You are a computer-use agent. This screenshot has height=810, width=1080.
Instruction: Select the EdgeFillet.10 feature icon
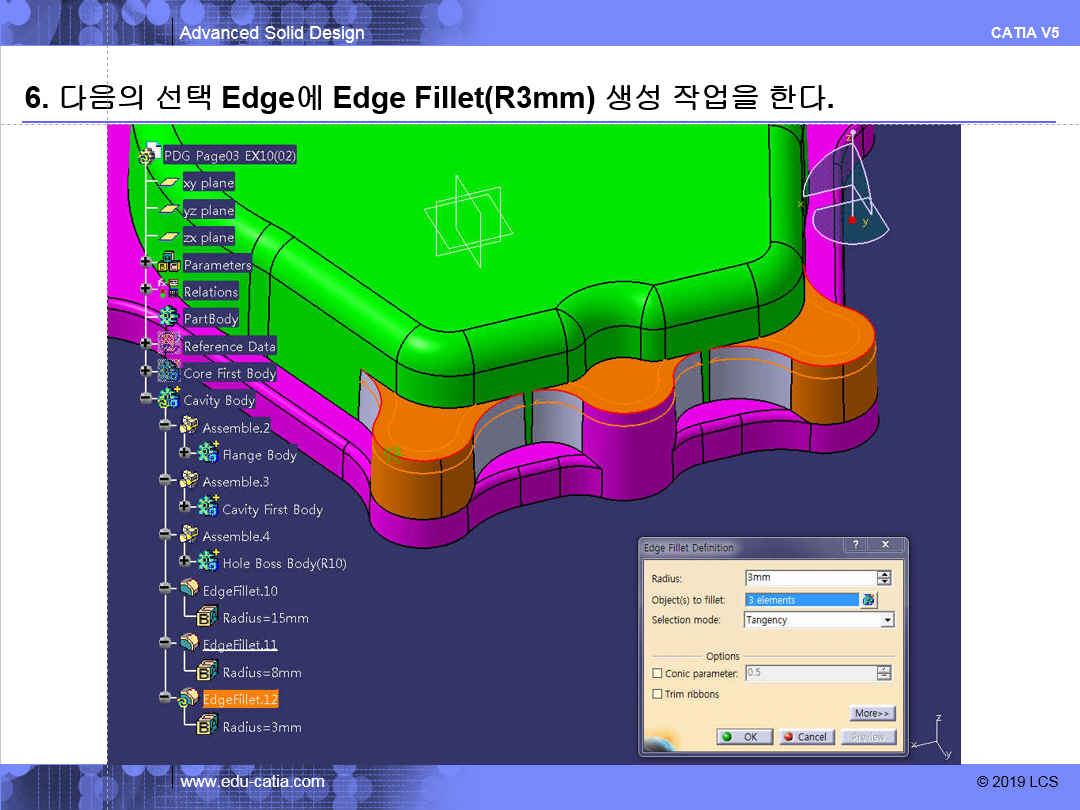[x=188, y=590]
